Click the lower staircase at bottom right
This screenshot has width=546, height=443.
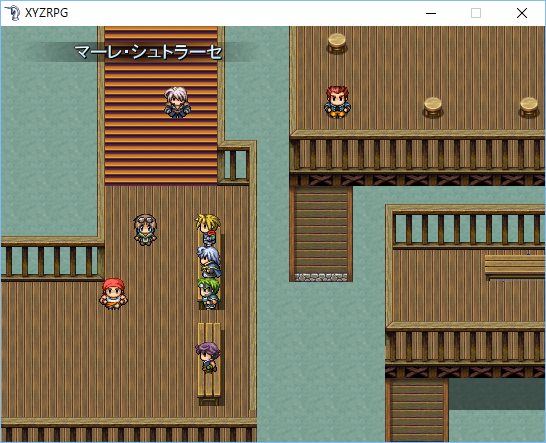coord(417,410)
